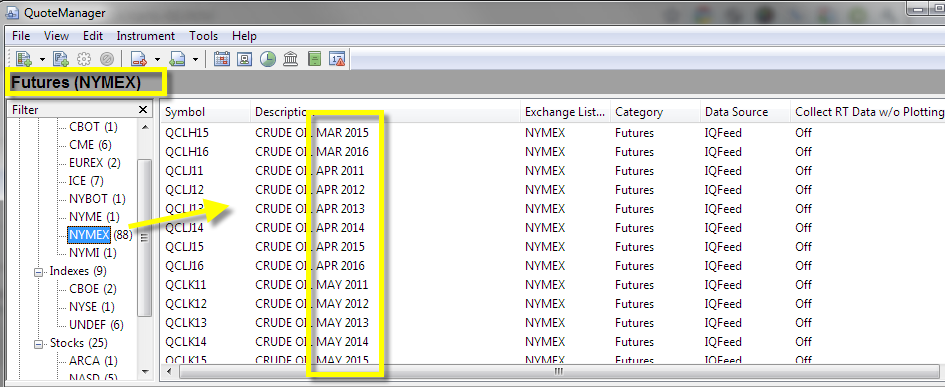This screenshot has height=387, width=945.
Task: Sort by the Data Source column header
Action: 745,112
